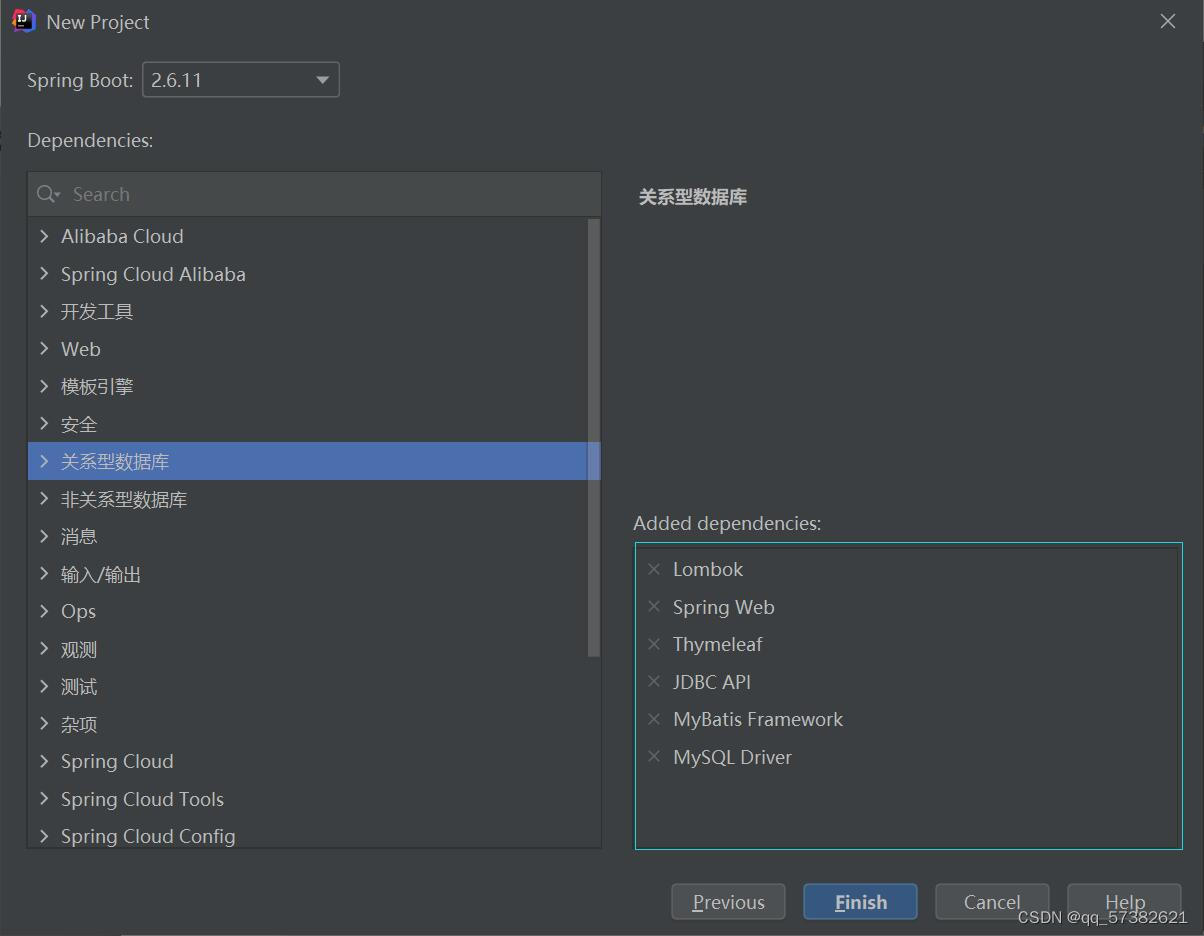
Task: Select the Ops category row
Action: [x=308, y=611]
